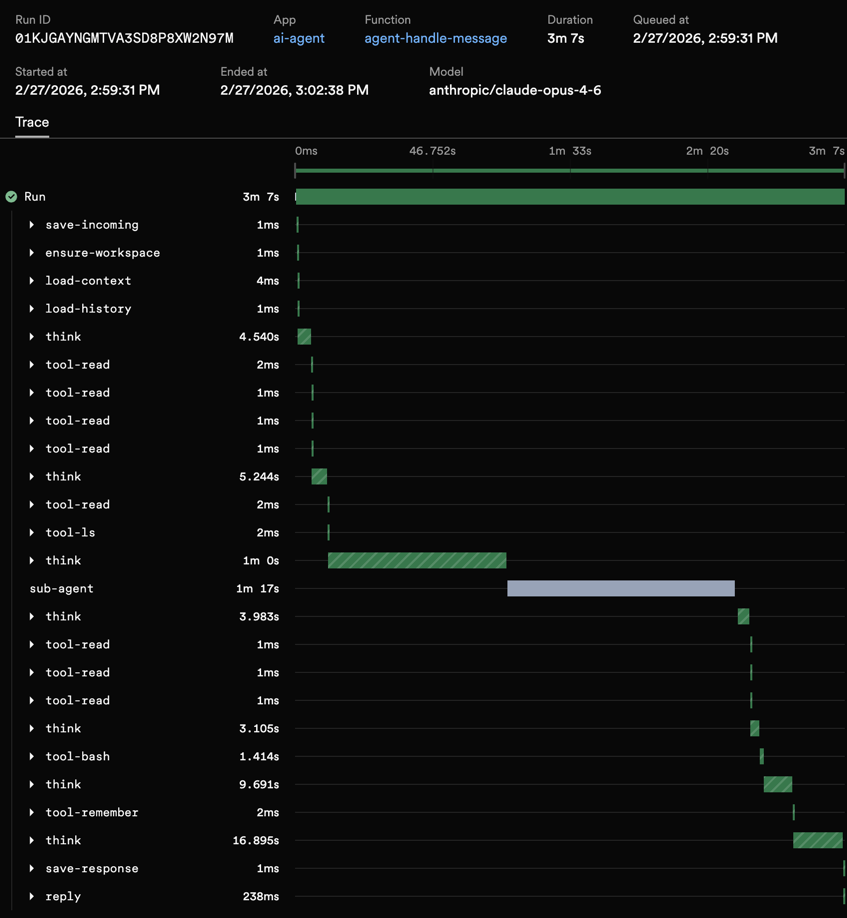The height and width of the screenshot is (918, 847).
Task: Expand the 16.895s "think" span
Action: (x=31, y=840)
